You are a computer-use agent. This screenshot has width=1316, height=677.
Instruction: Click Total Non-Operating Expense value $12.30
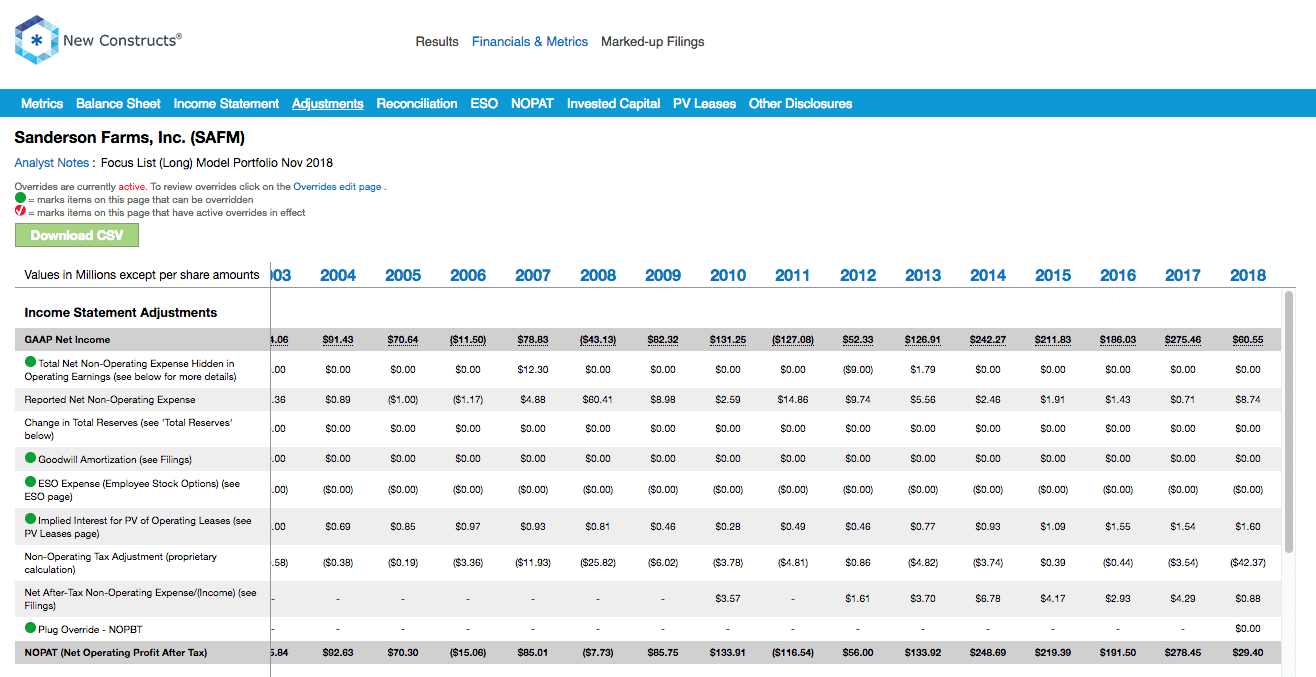point(533,369)
